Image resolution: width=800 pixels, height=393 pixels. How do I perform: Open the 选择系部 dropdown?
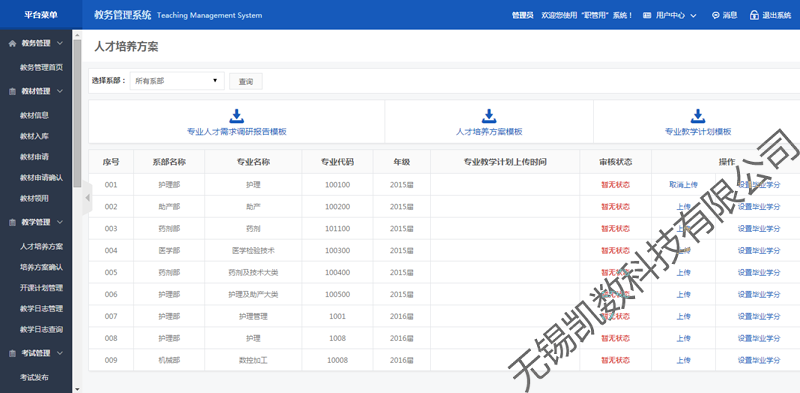177,81
